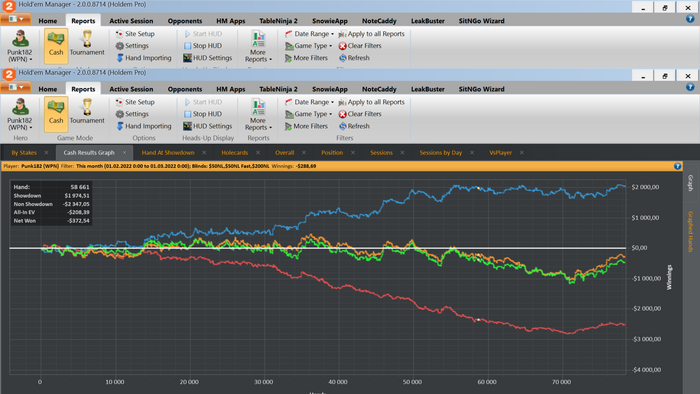Open More Filters in lower window
The width and height of the screenshot is (700, 394).
tap(306, 126)
